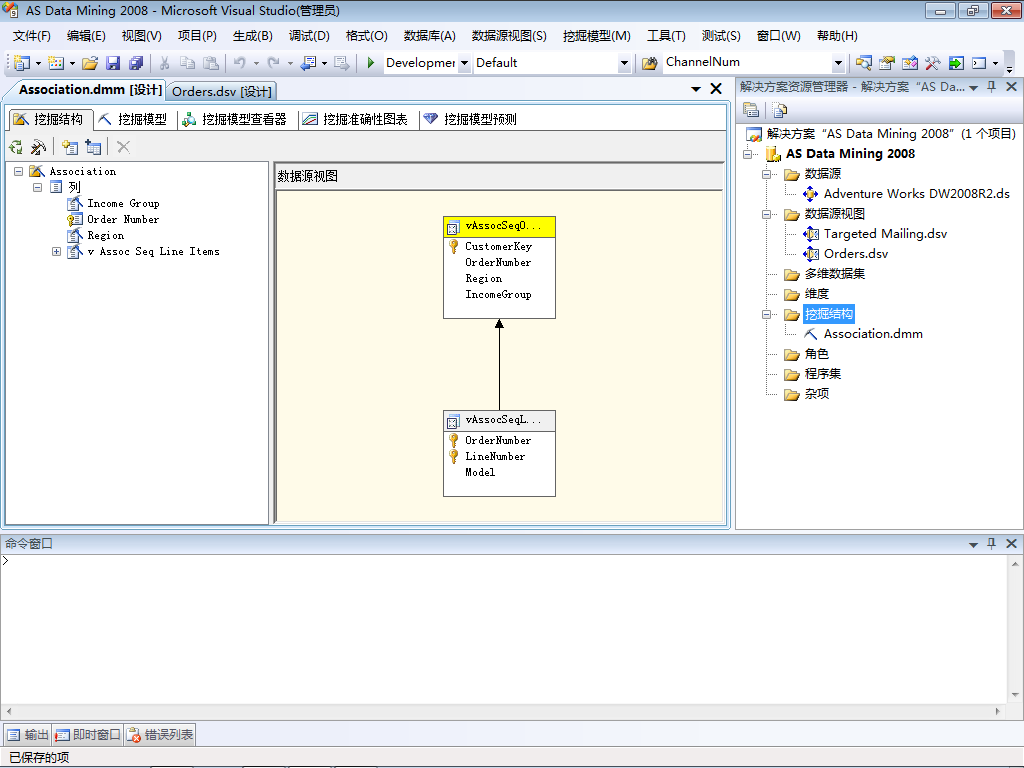The width and height of the screenshot is (1024, 768).
Task: Open the Development configuration dropdown
Action: 464,63
